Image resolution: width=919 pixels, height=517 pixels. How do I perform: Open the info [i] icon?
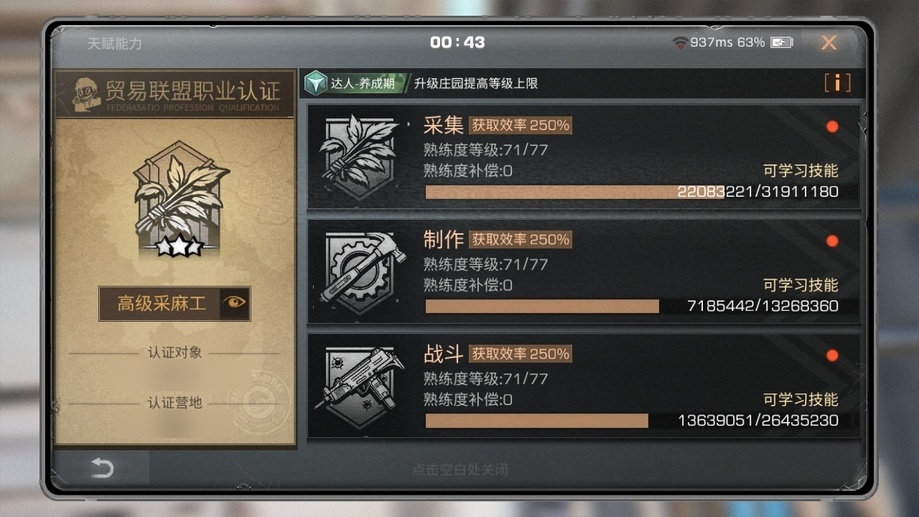pos(837,83)
